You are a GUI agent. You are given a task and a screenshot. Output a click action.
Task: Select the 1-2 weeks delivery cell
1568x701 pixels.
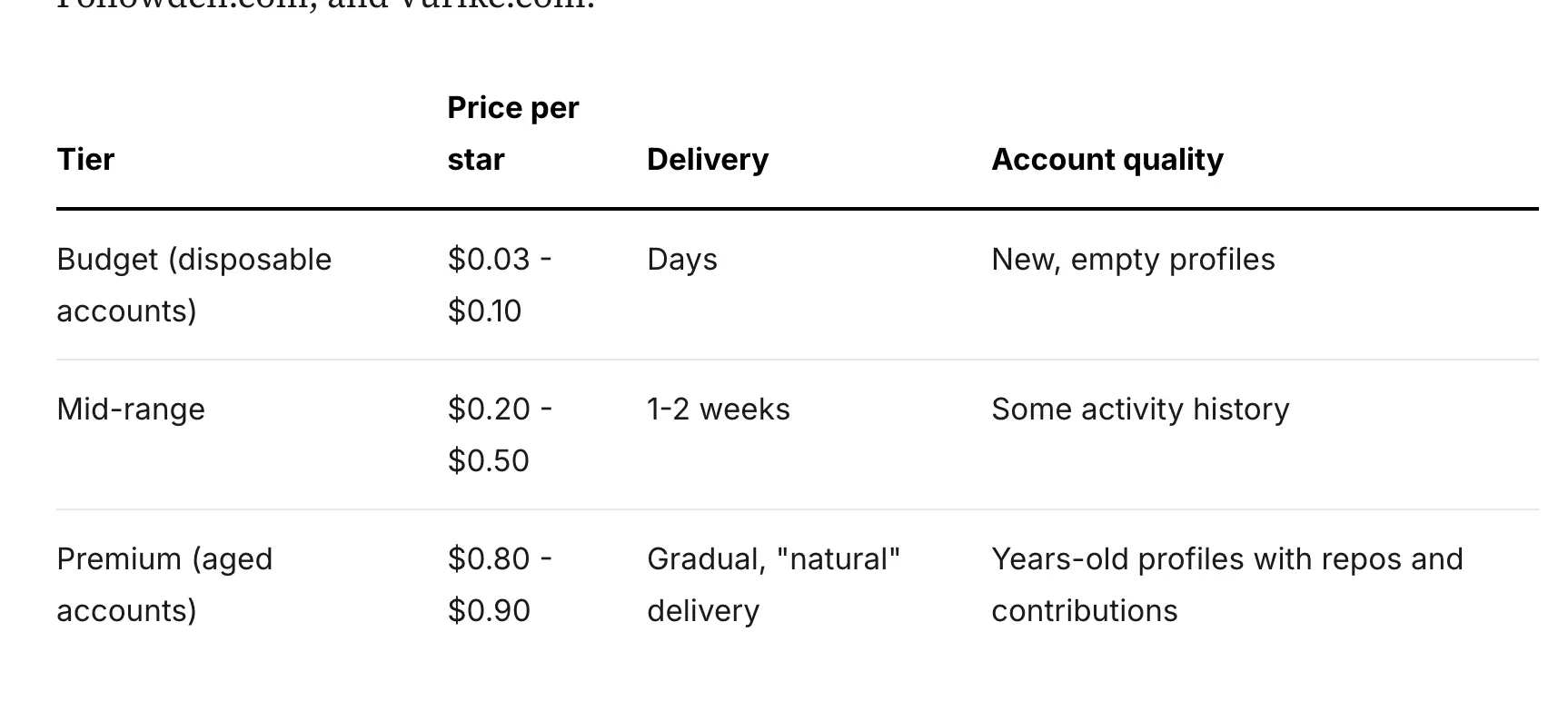click(718, 410)
